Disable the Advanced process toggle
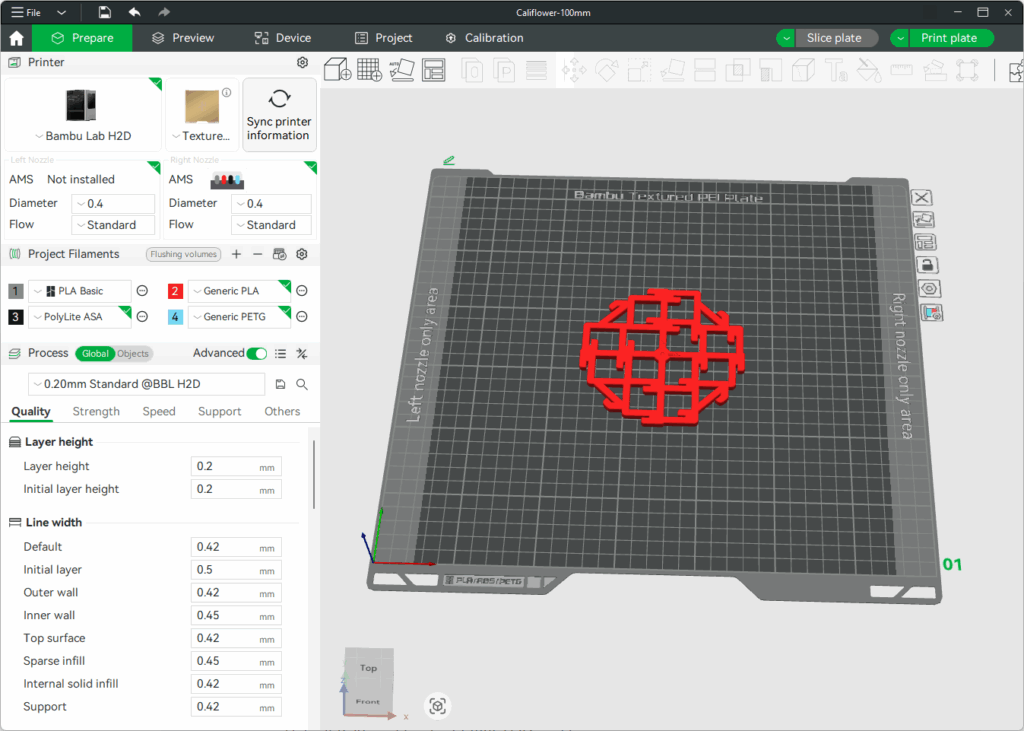 click(x=258, y=353)
